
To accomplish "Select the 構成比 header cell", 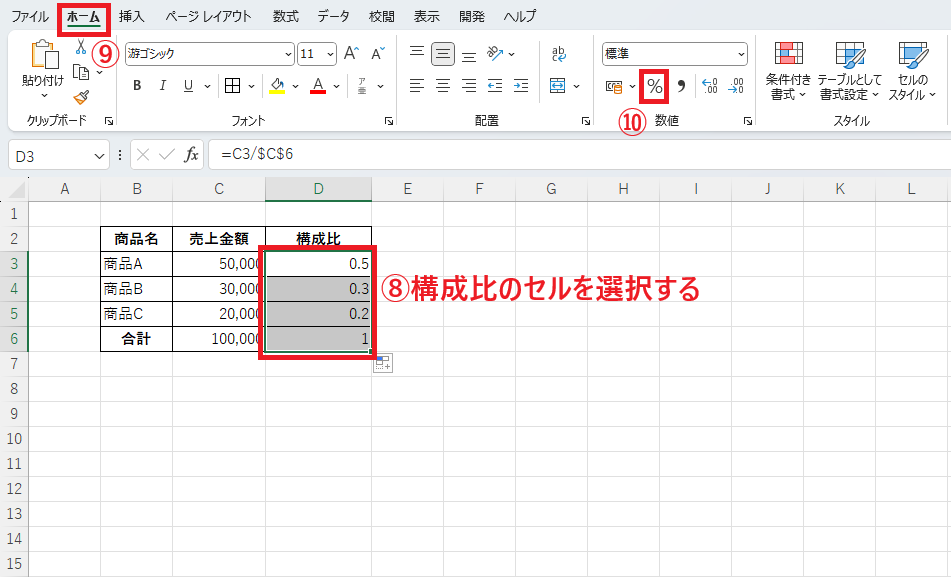I will [x=318, y=238].
